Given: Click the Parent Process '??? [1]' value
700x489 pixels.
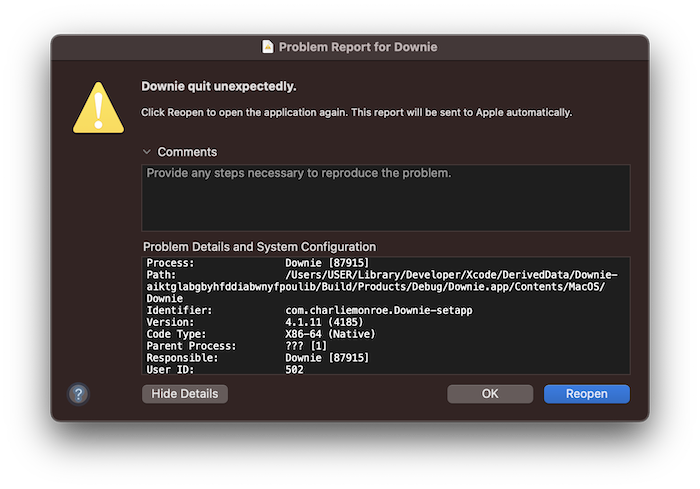Looking at the screenshot, I should tap(306, 346).
